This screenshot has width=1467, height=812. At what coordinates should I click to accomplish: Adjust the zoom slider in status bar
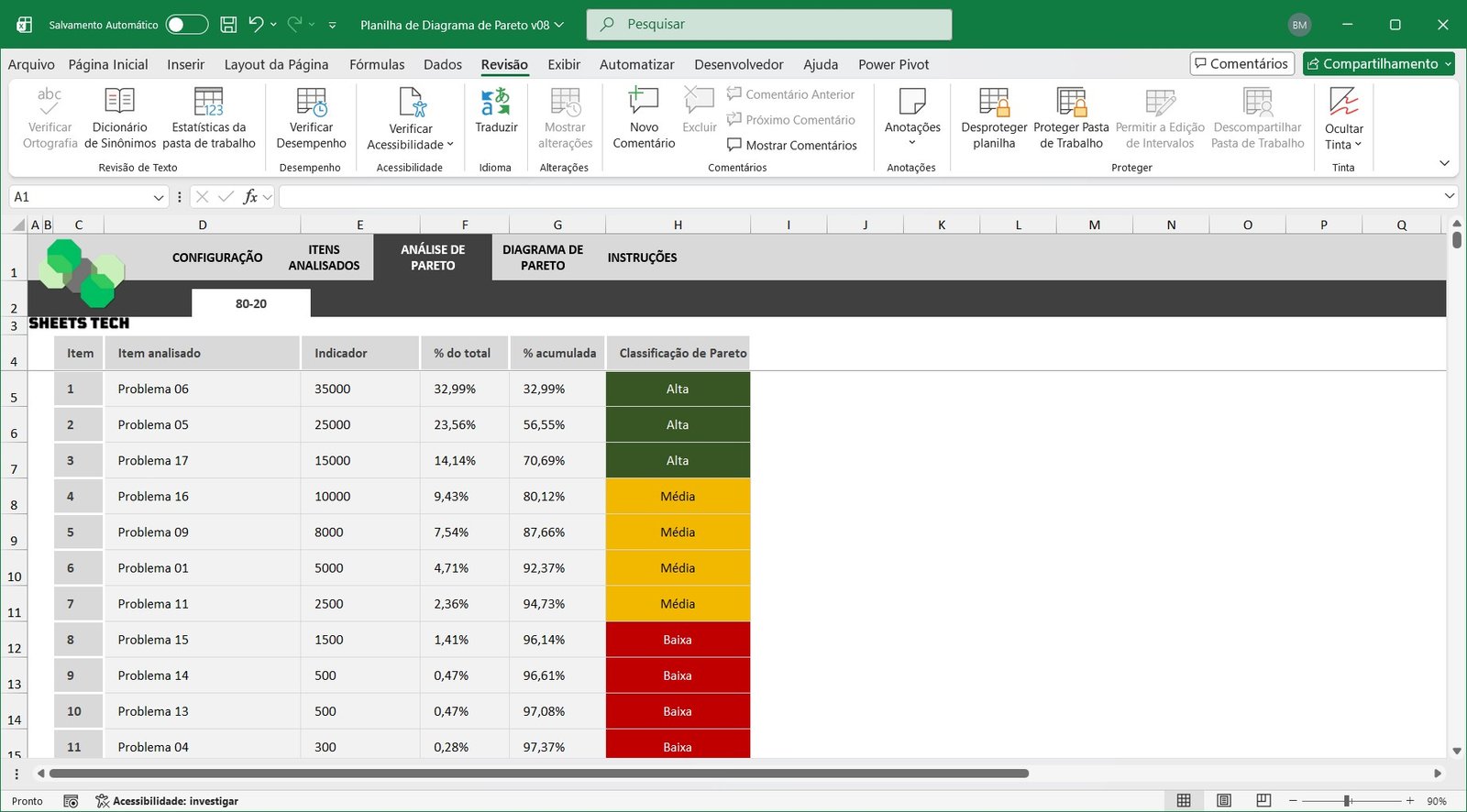click(x=1348, y=801)
